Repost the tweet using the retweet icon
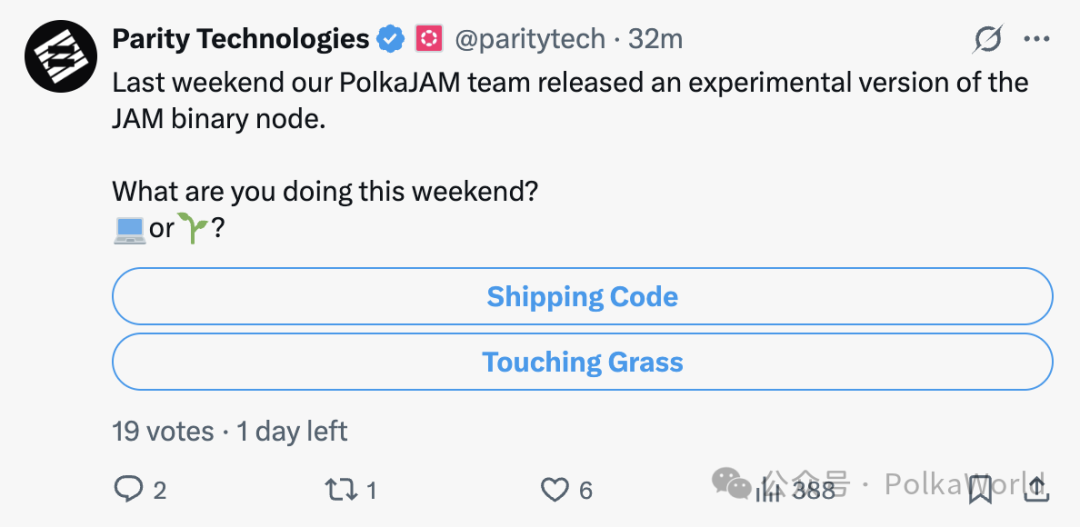 (x=340, y=489)
